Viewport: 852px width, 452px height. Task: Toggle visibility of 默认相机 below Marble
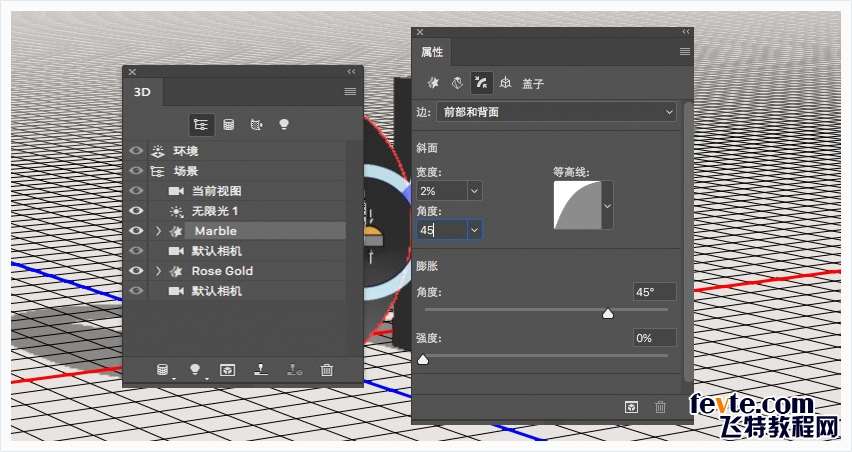(136, 250)
